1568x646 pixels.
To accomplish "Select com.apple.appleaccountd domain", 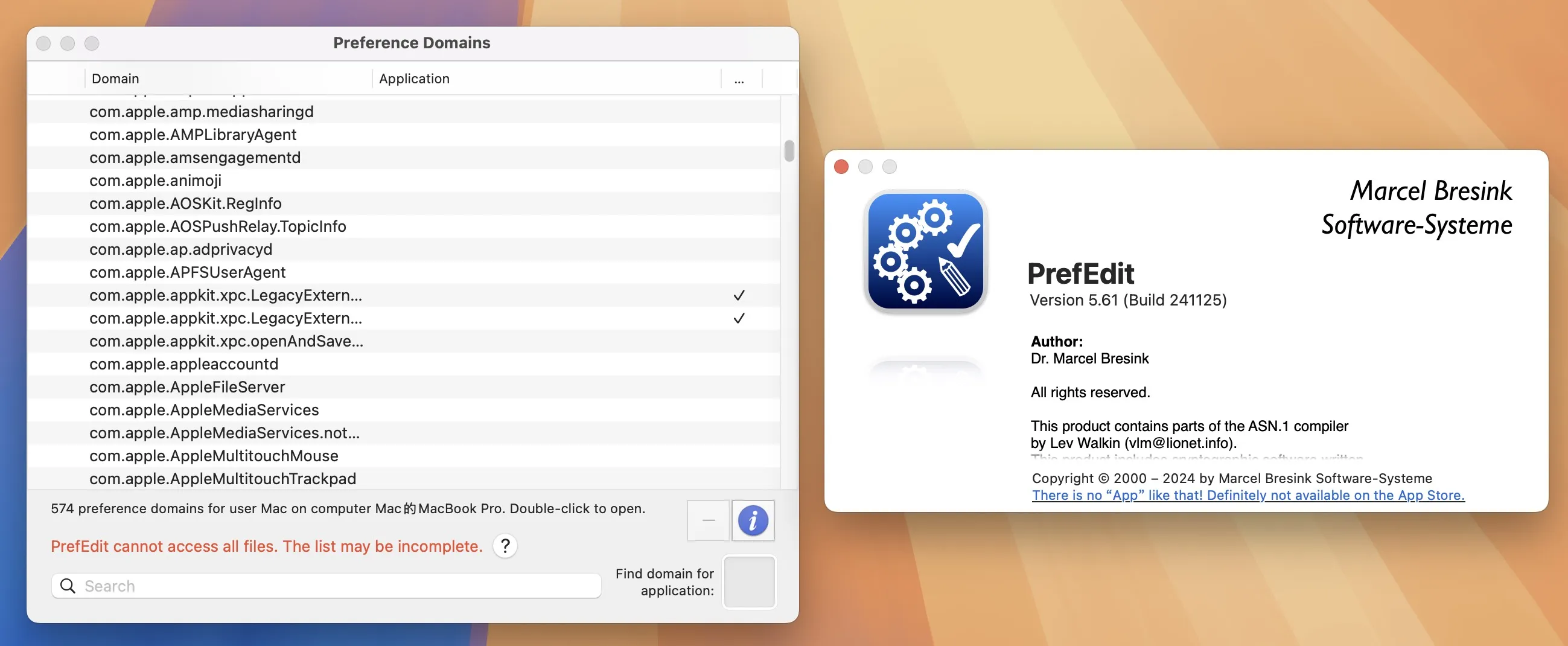I will [x=404, y=364].
